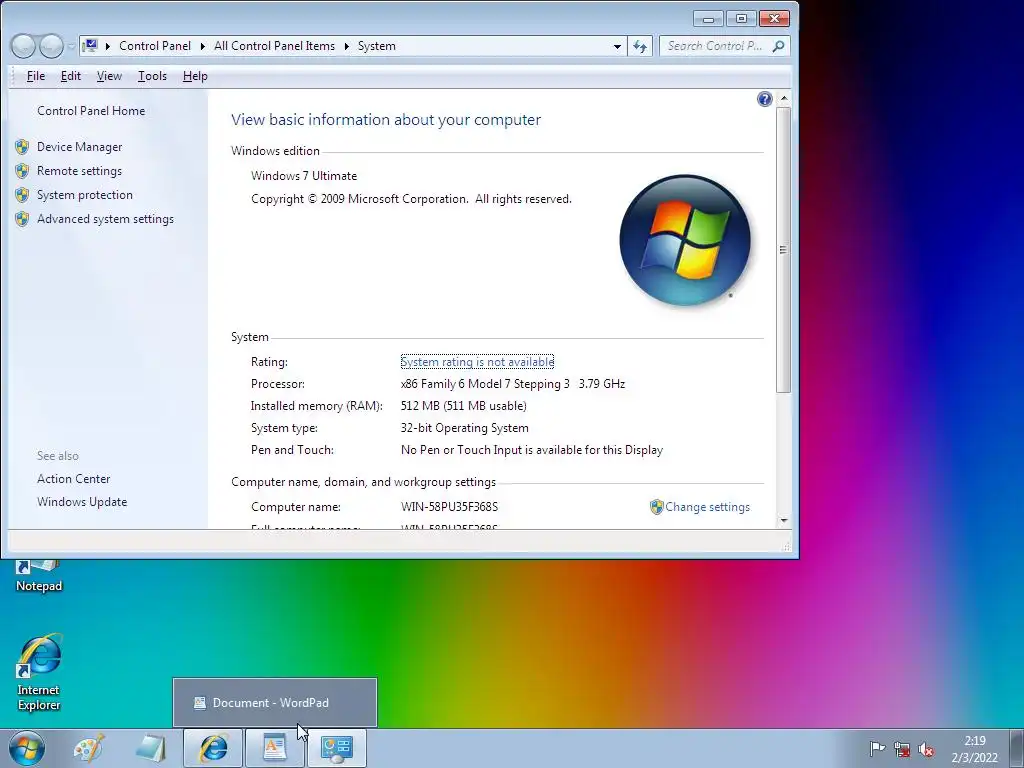Expand the arrow before Control Panel breadcrumb
The height and width of the screenshot is (768, 1024).
pyautogui.click(x=107, y=46)
